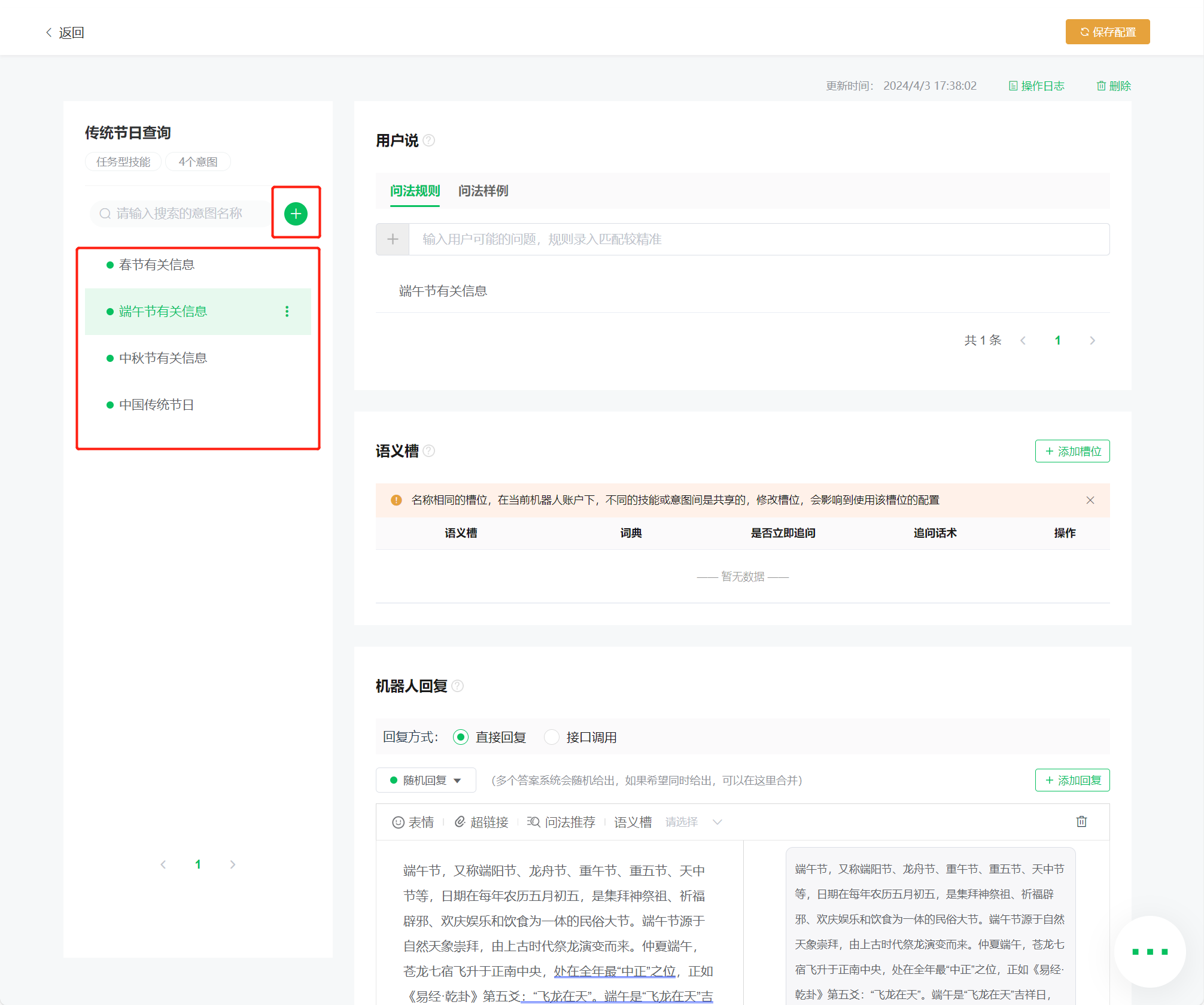Expand the 语义槽 请选择 dropdown
Viewport: 1204px width, 1005px height.
tap(694, 822)
